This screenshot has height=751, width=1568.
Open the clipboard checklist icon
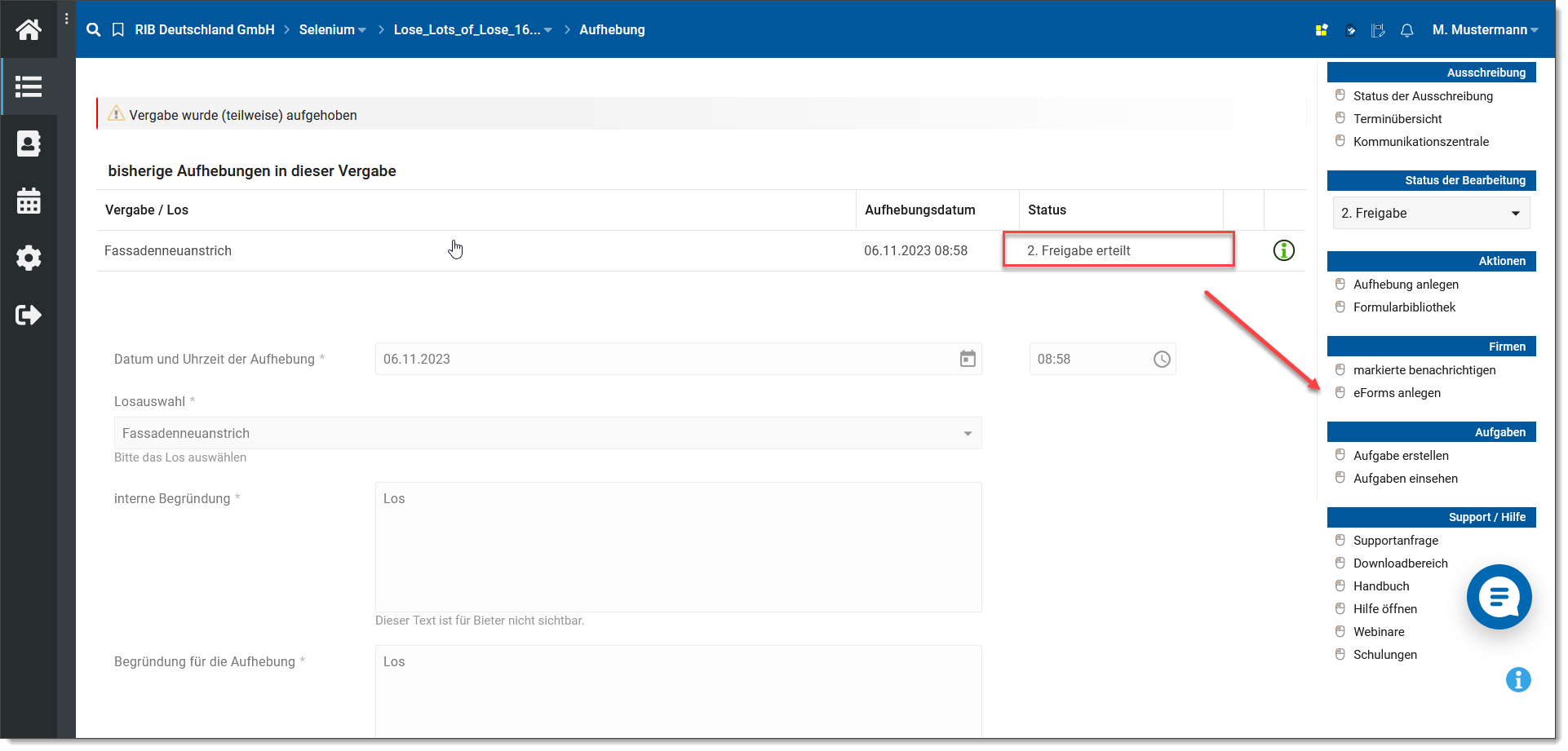pos(1351,30)
